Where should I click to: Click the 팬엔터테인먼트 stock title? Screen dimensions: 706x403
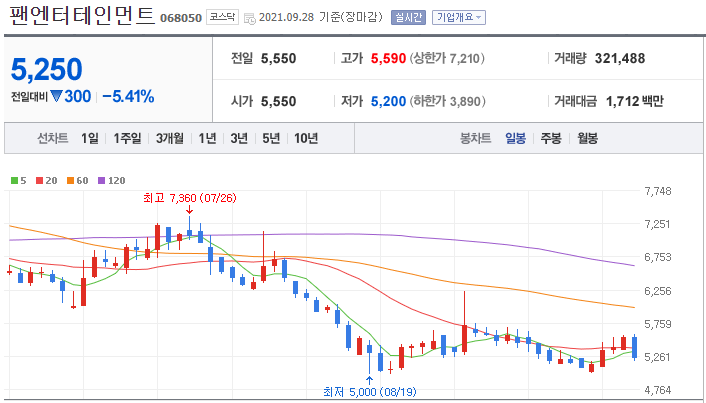click(82, 15)
